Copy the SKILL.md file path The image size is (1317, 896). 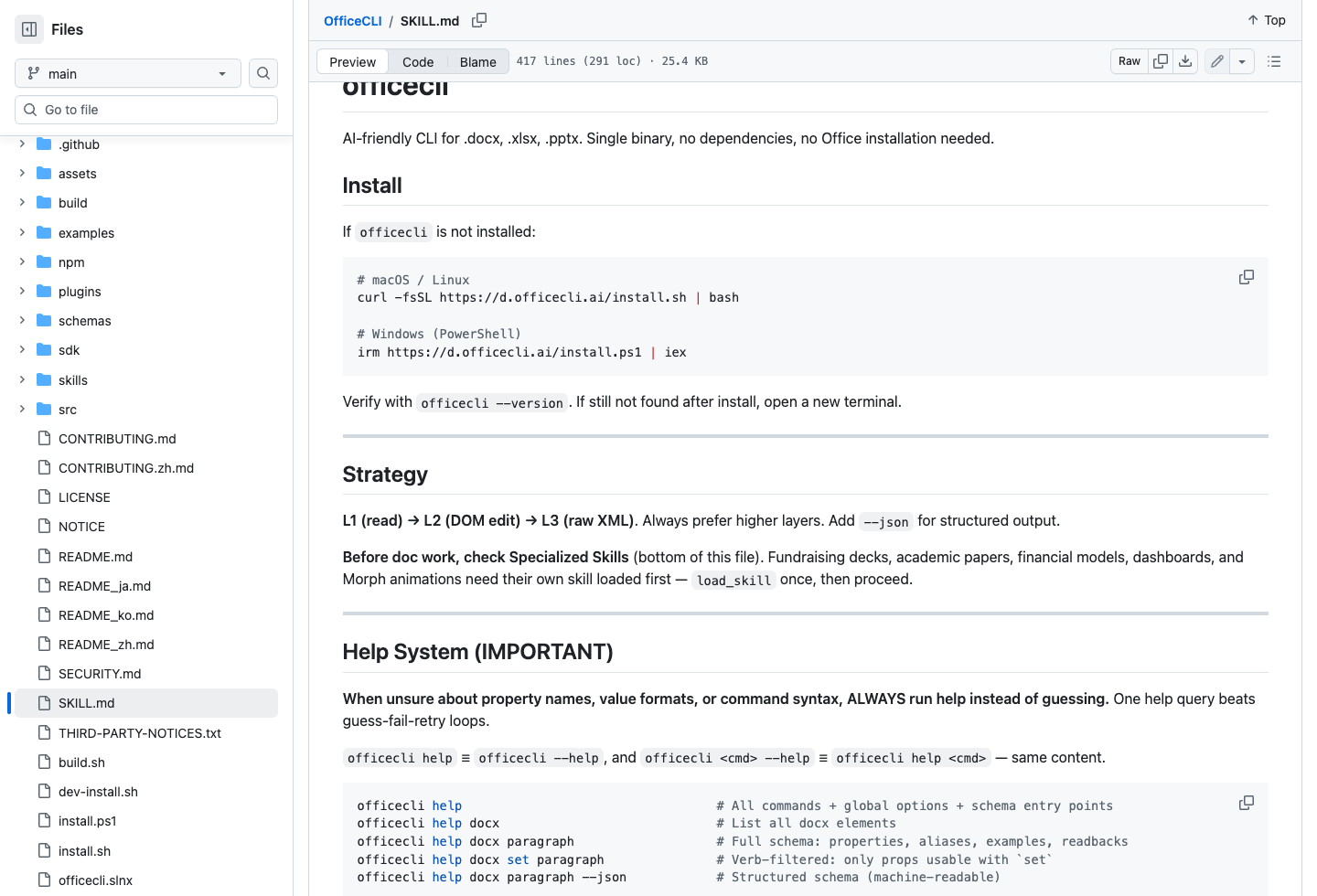(x=479, y=20)
